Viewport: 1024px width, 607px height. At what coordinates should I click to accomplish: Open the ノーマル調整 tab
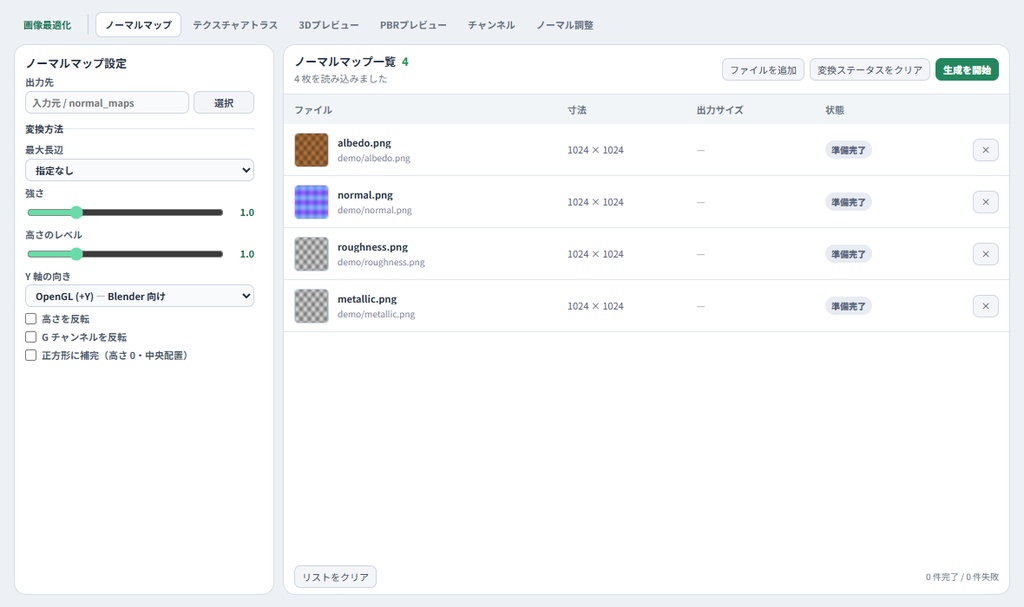tap(565, 25)
